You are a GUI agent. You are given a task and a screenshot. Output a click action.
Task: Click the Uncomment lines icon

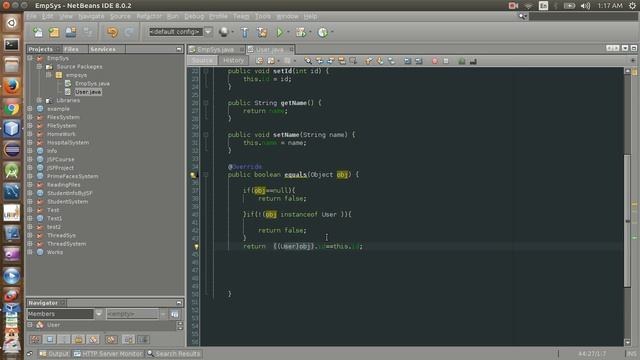pyautogui.click(x=473, y=61)
